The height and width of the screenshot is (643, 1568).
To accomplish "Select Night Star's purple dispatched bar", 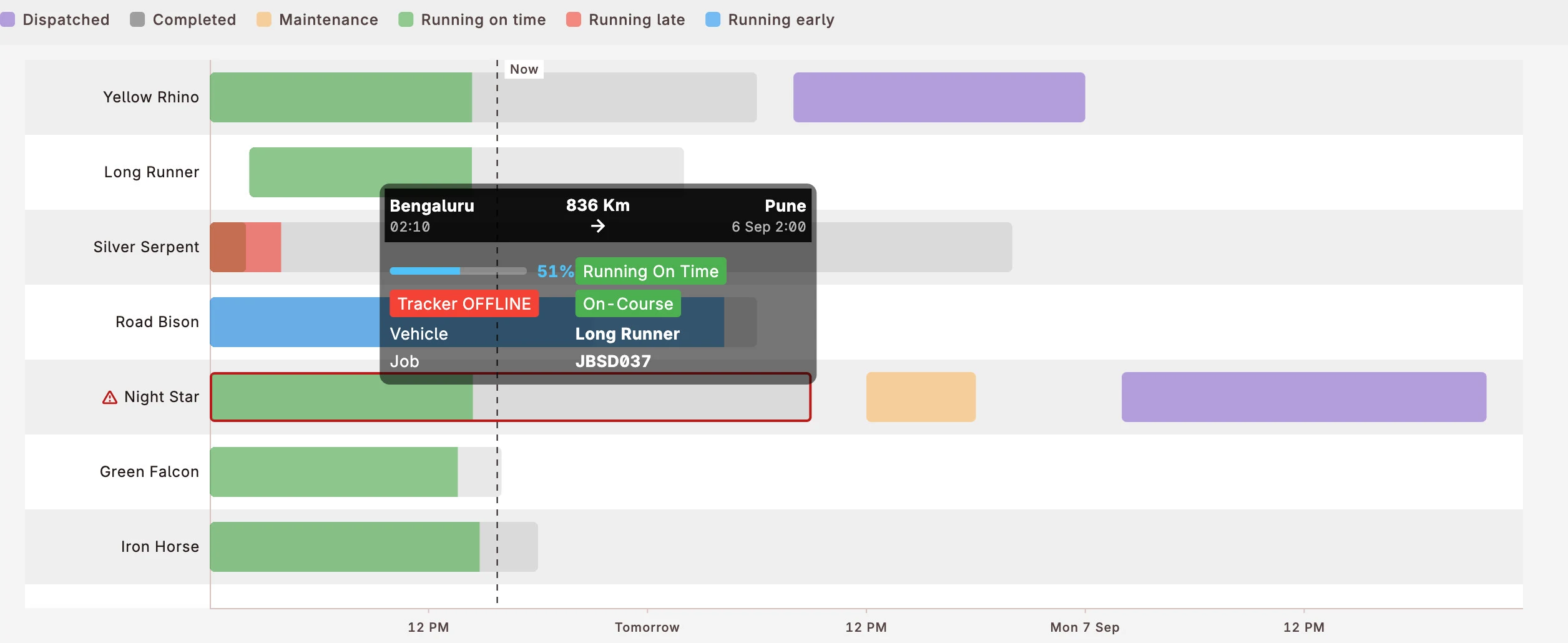I will tap(1304, 397).
